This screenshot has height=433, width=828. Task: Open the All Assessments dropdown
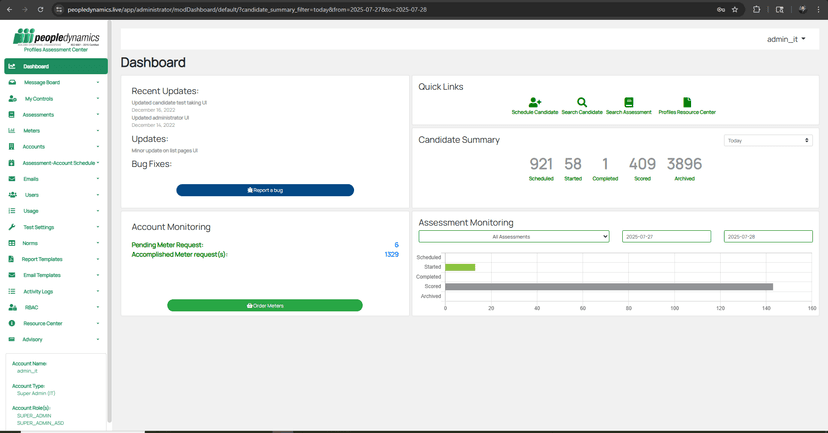coord(514,237)
